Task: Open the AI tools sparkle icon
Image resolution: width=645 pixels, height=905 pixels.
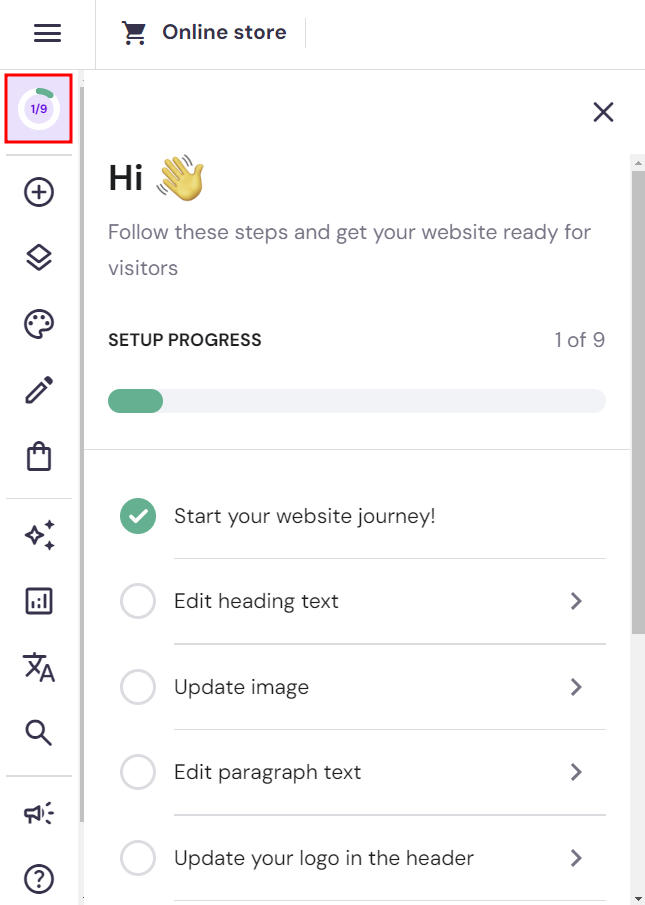Action: point(39,535)
